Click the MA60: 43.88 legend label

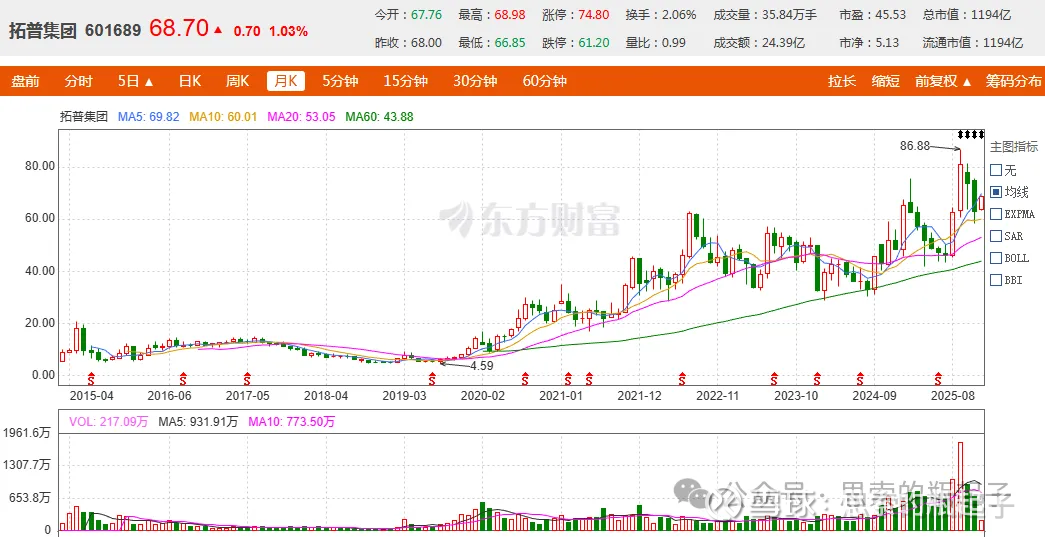(x=379, y=117)
